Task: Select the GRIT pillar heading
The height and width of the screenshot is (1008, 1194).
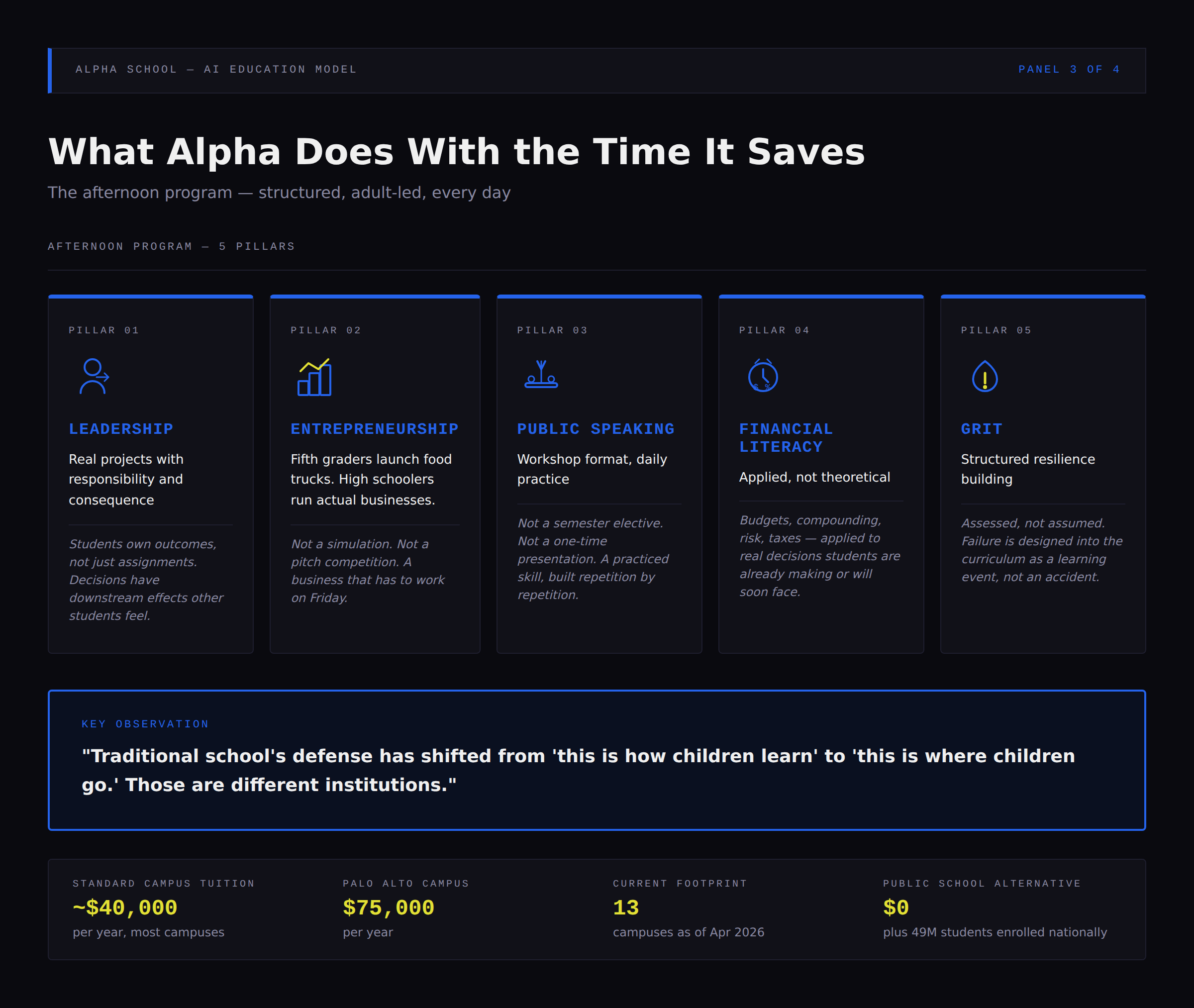Action: click(x=982, y=428)
